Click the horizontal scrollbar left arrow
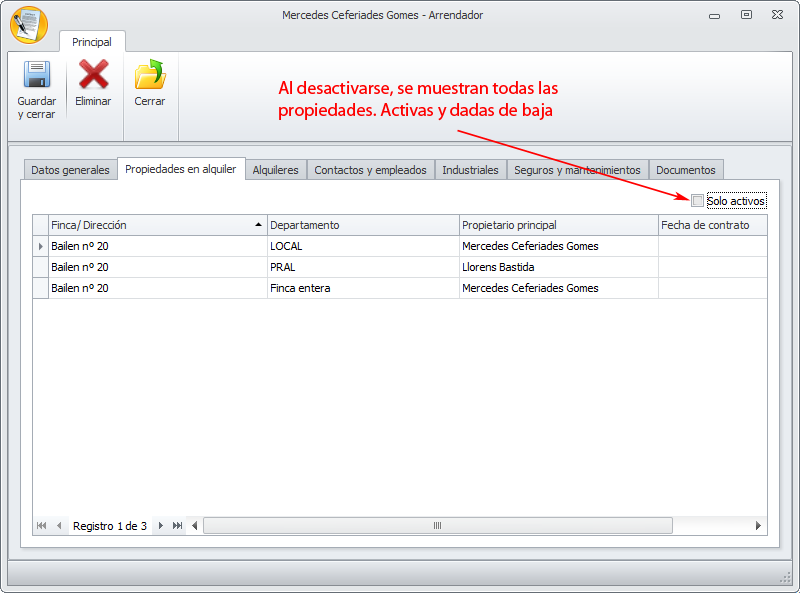The image size is (800, 593). 194,526
